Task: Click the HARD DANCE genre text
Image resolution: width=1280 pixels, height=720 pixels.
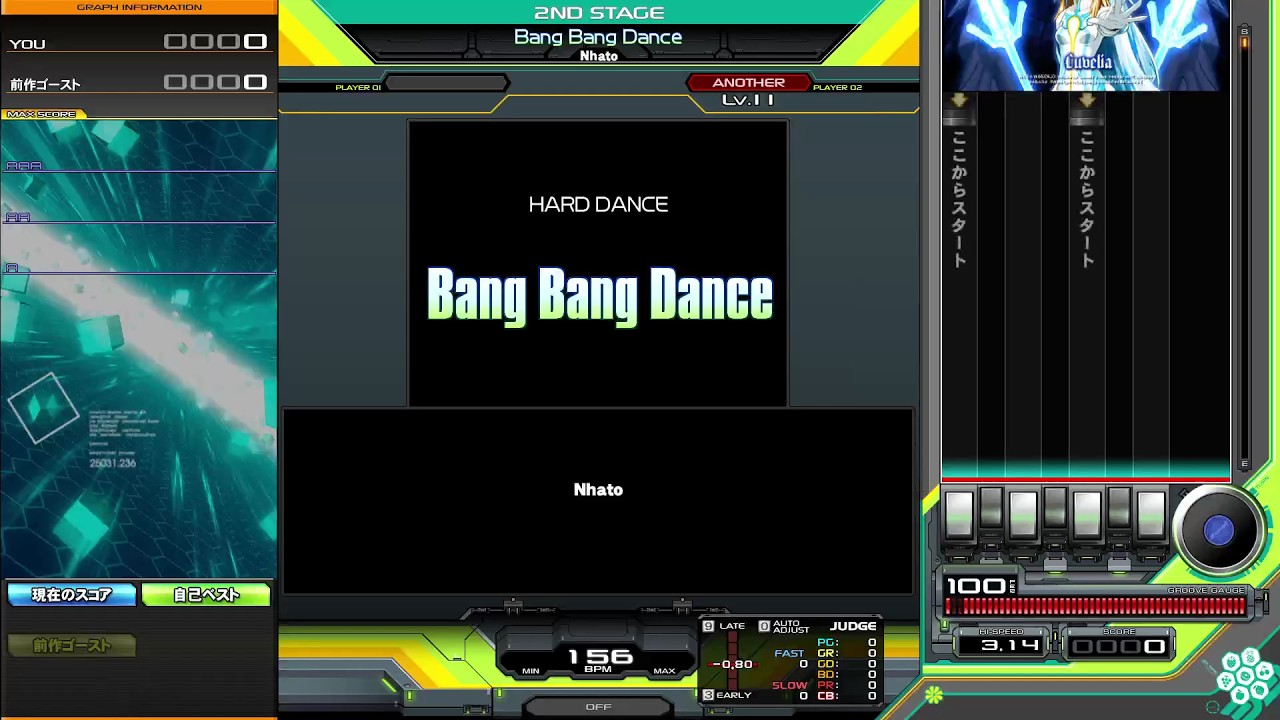Action: pyautogui.click(x=598, y=204)
